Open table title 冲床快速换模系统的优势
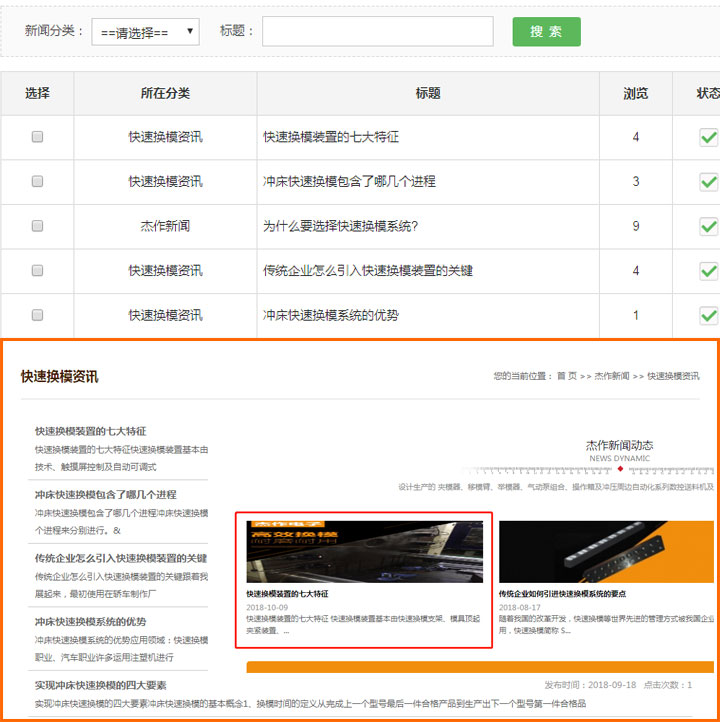The height and width of the screenshot is (722, 720). (x=331, y=315)
